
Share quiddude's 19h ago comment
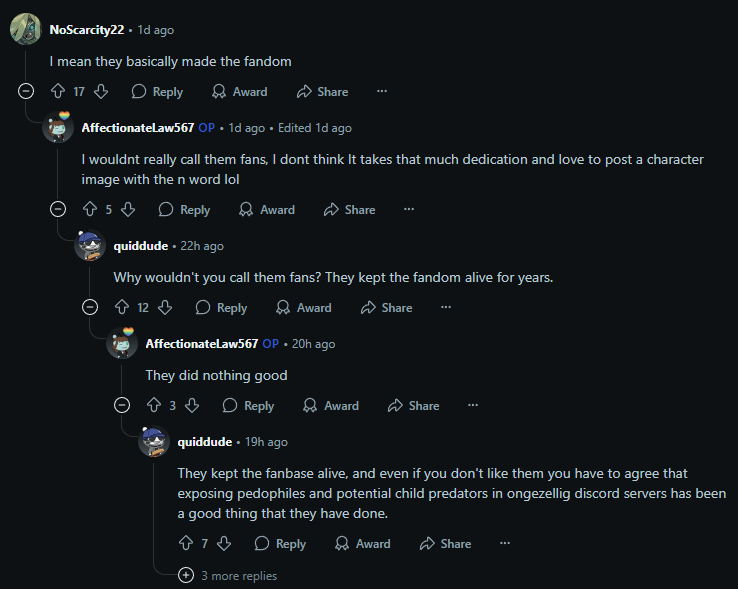445,544
